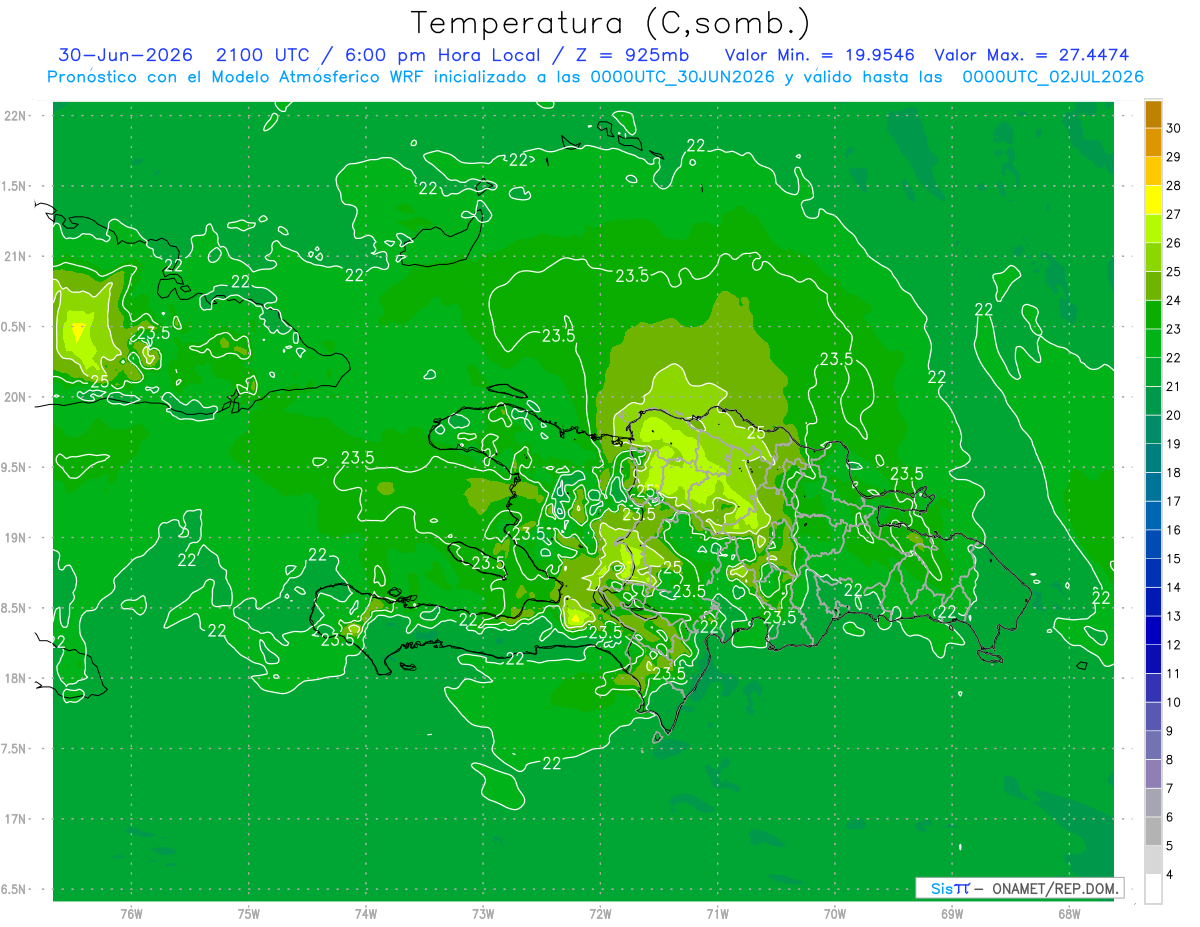Click the "30" value on color scale
Viewport: 1200px width, 927px height.
pyautogui.click(x=1174, y=128)
